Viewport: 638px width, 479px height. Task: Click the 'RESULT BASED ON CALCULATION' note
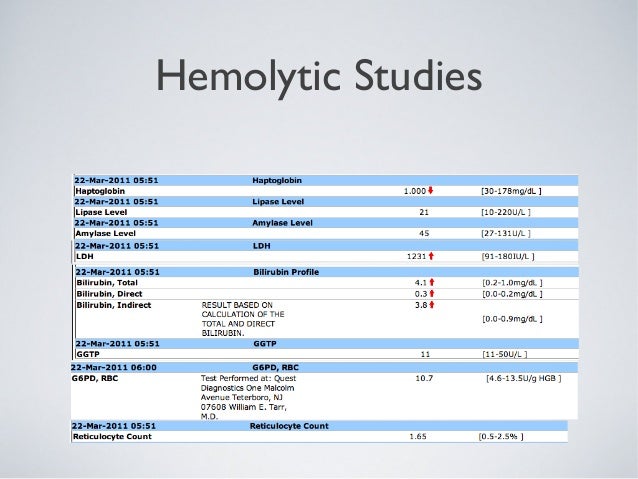click(243, 319)
